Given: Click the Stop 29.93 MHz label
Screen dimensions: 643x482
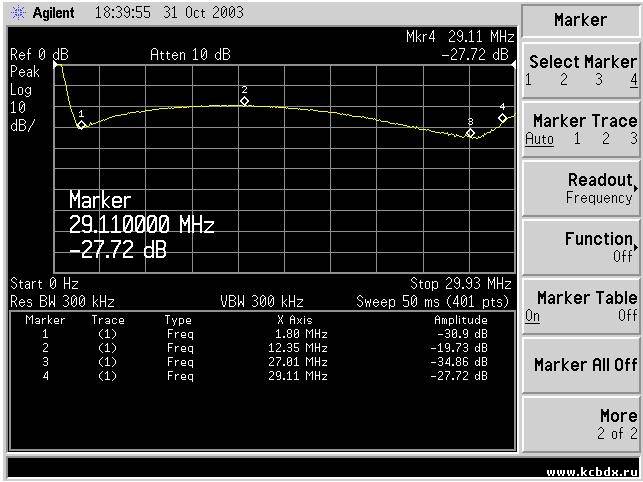Looking at the screenshot, I should click(461, 283).
